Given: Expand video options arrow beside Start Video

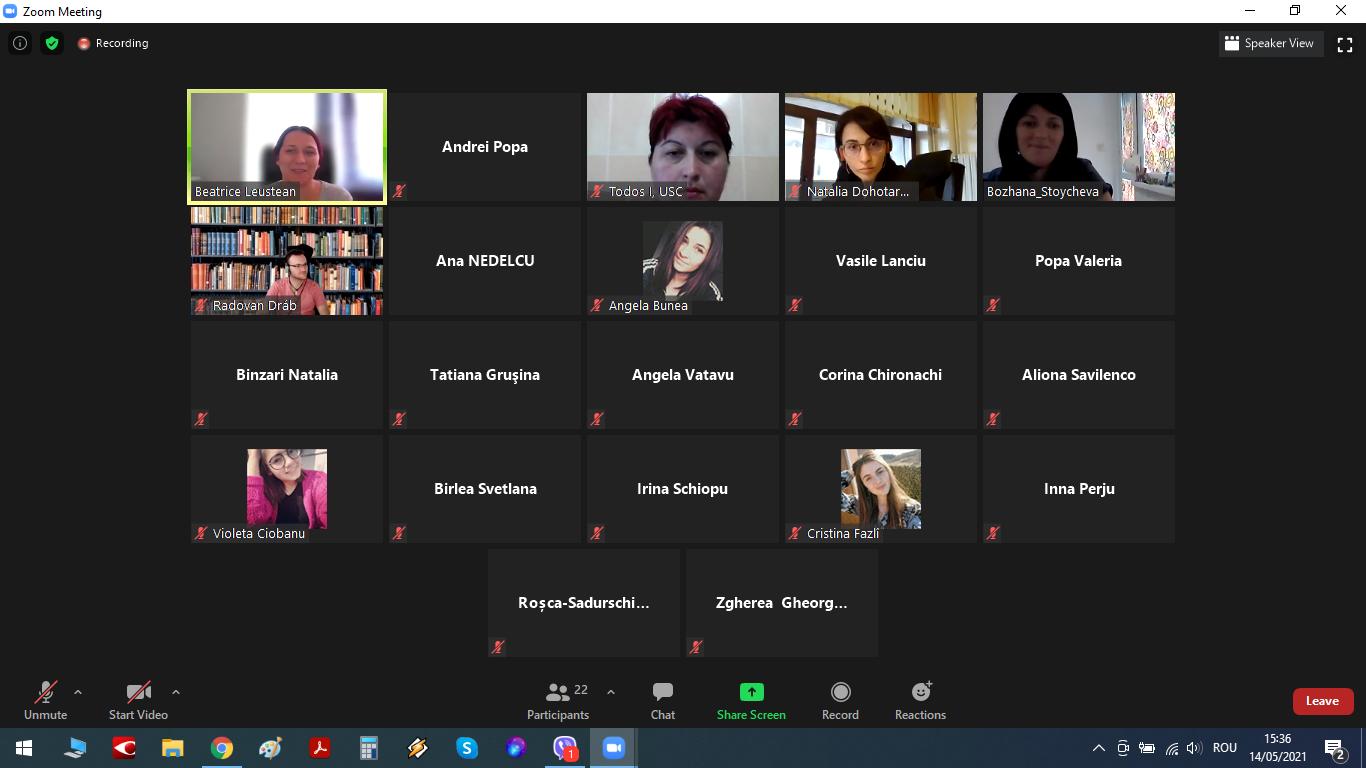Looking at the screenshot, I should click(176, 692).
